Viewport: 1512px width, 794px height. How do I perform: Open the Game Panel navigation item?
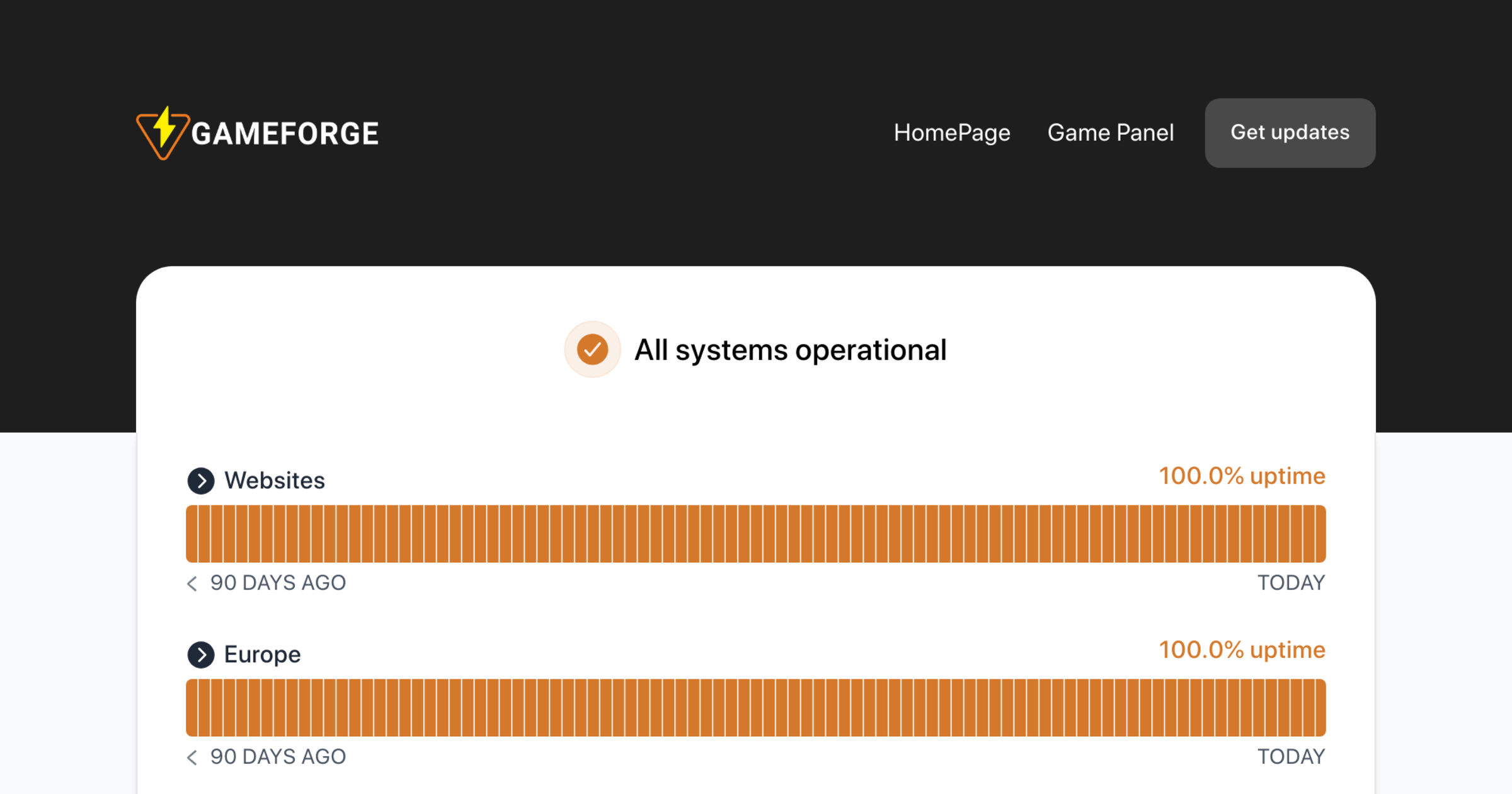1111,132
